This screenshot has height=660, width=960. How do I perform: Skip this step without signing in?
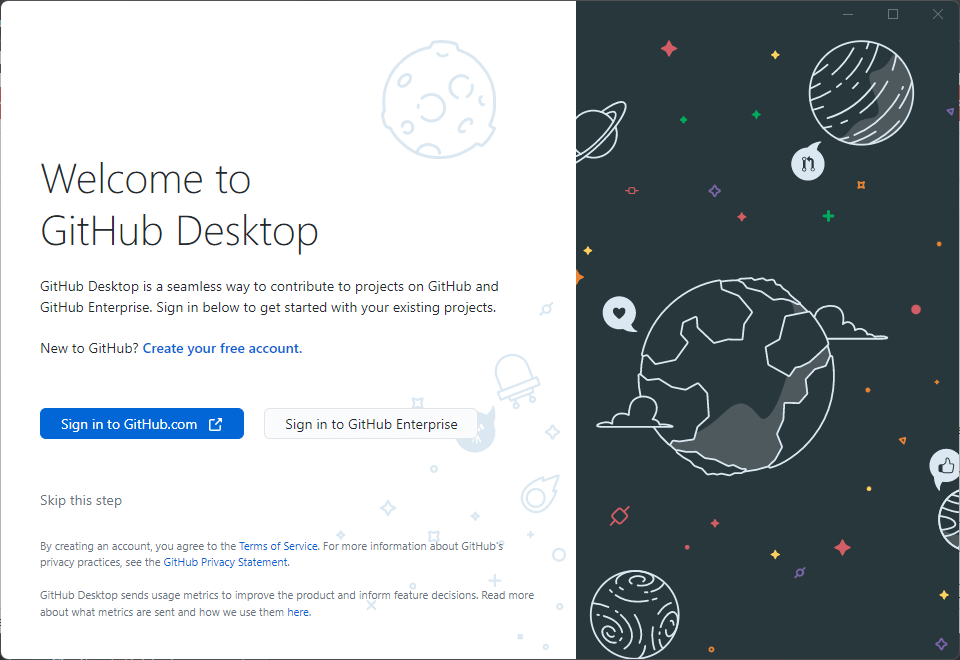(x=80, y=500)
